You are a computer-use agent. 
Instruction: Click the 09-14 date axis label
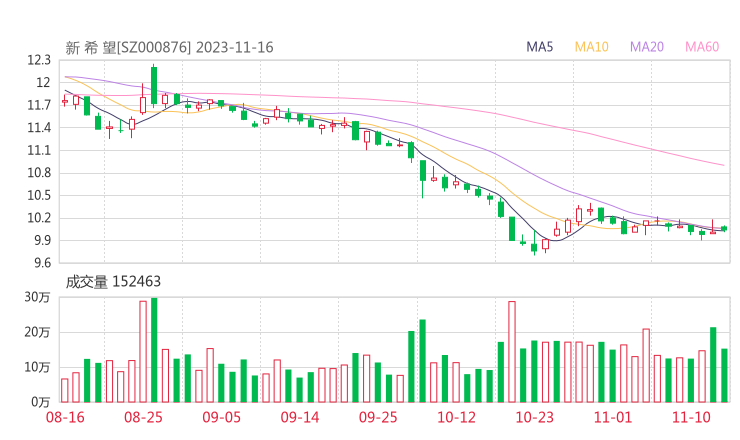300,417
